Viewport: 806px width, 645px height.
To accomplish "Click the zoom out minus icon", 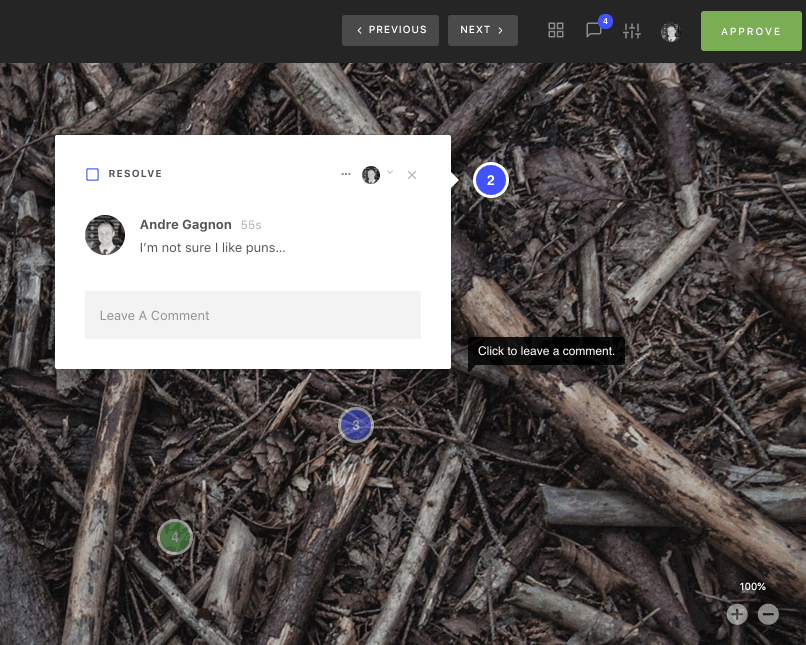I will 768,614.
